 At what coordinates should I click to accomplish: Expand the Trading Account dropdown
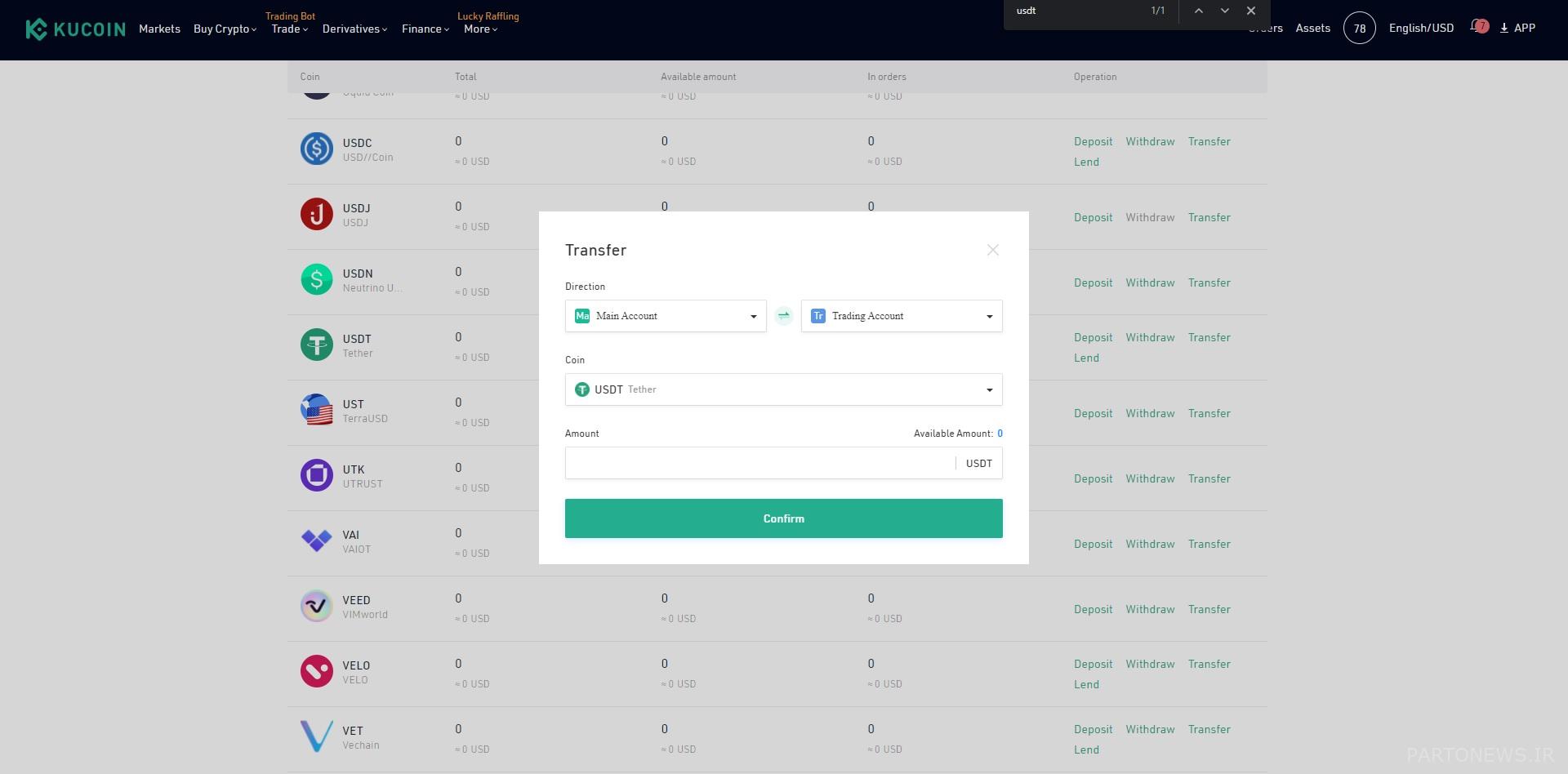click(x=901, y=316)
